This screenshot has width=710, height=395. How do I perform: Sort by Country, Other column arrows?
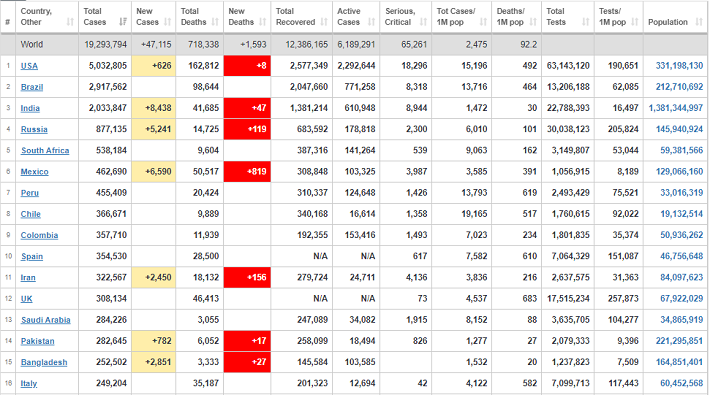pyautogui.click(x=70, y=22)
